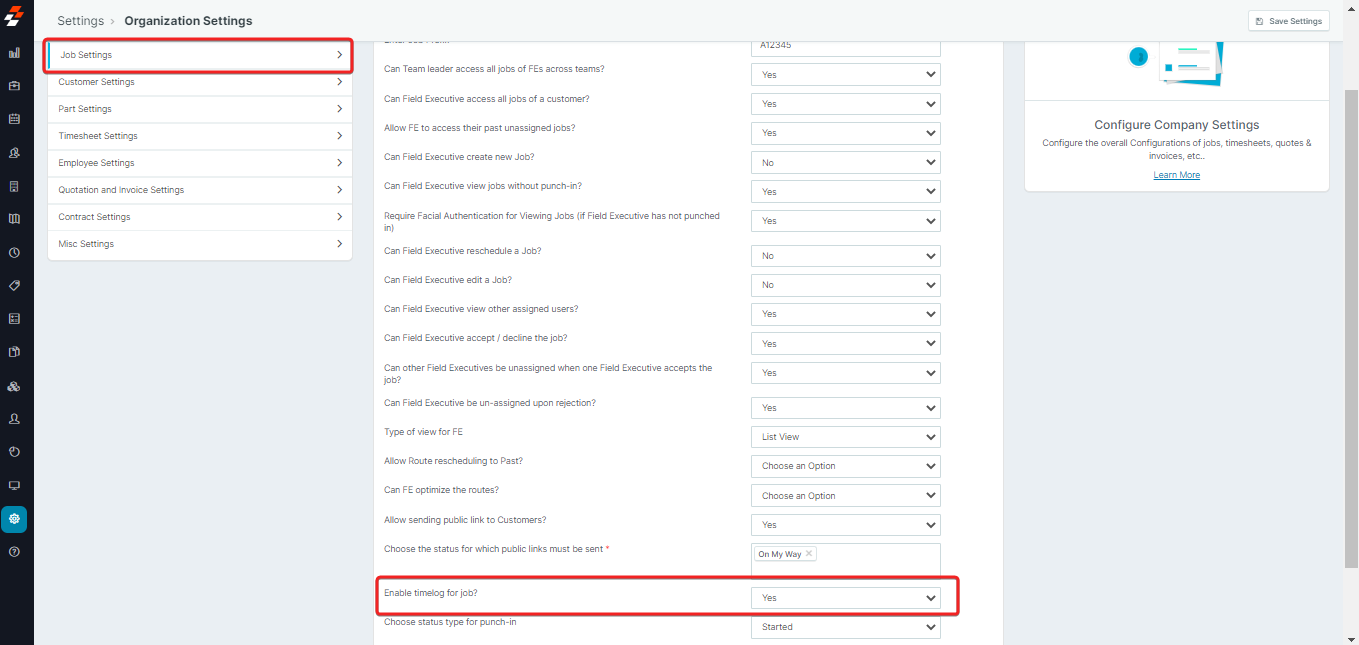This screenshot has height=645, width=1359.
Task: Open Timesheet Settings section
Action: [200, 136]
